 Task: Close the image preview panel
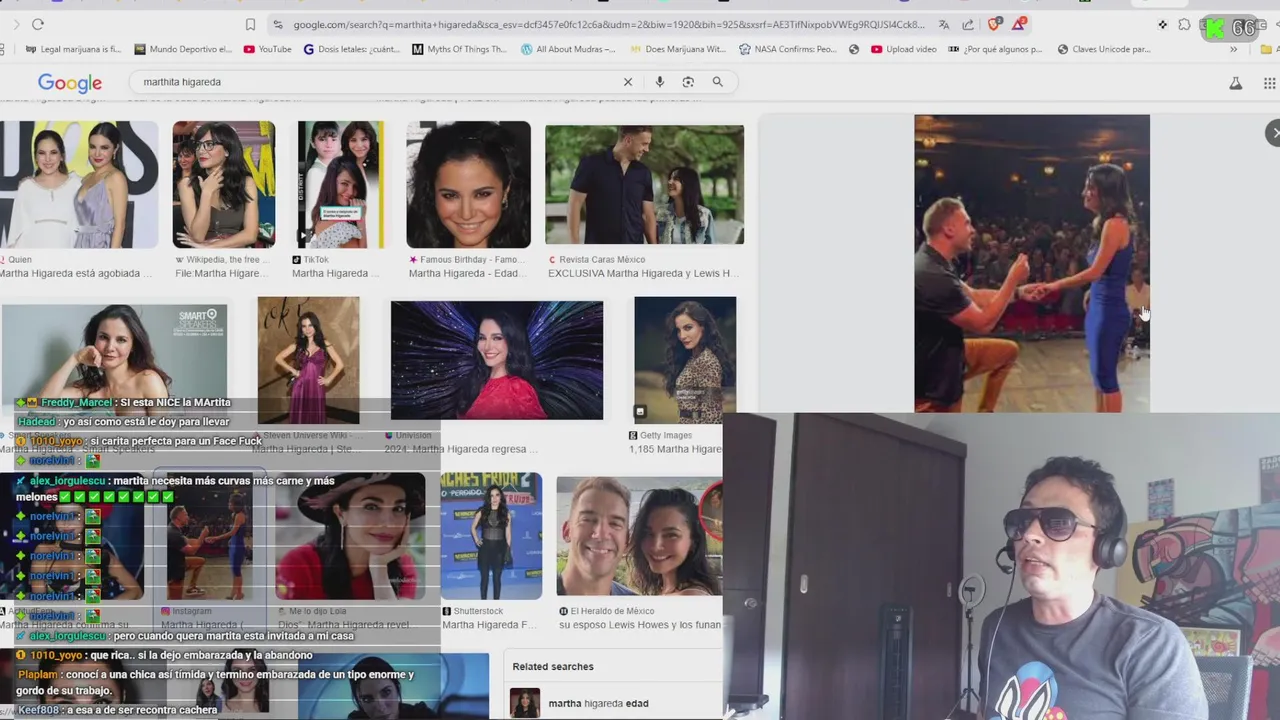(1273, 133)
